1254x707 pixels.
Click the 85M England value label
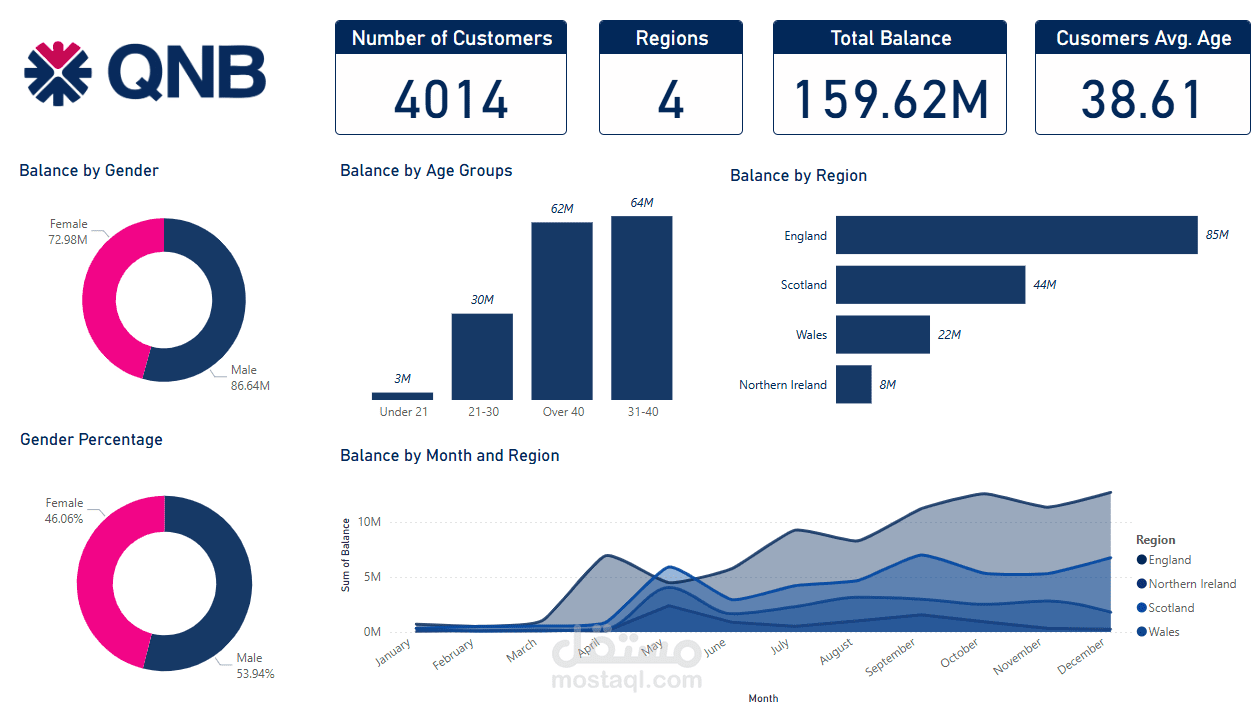(1217, 235)
